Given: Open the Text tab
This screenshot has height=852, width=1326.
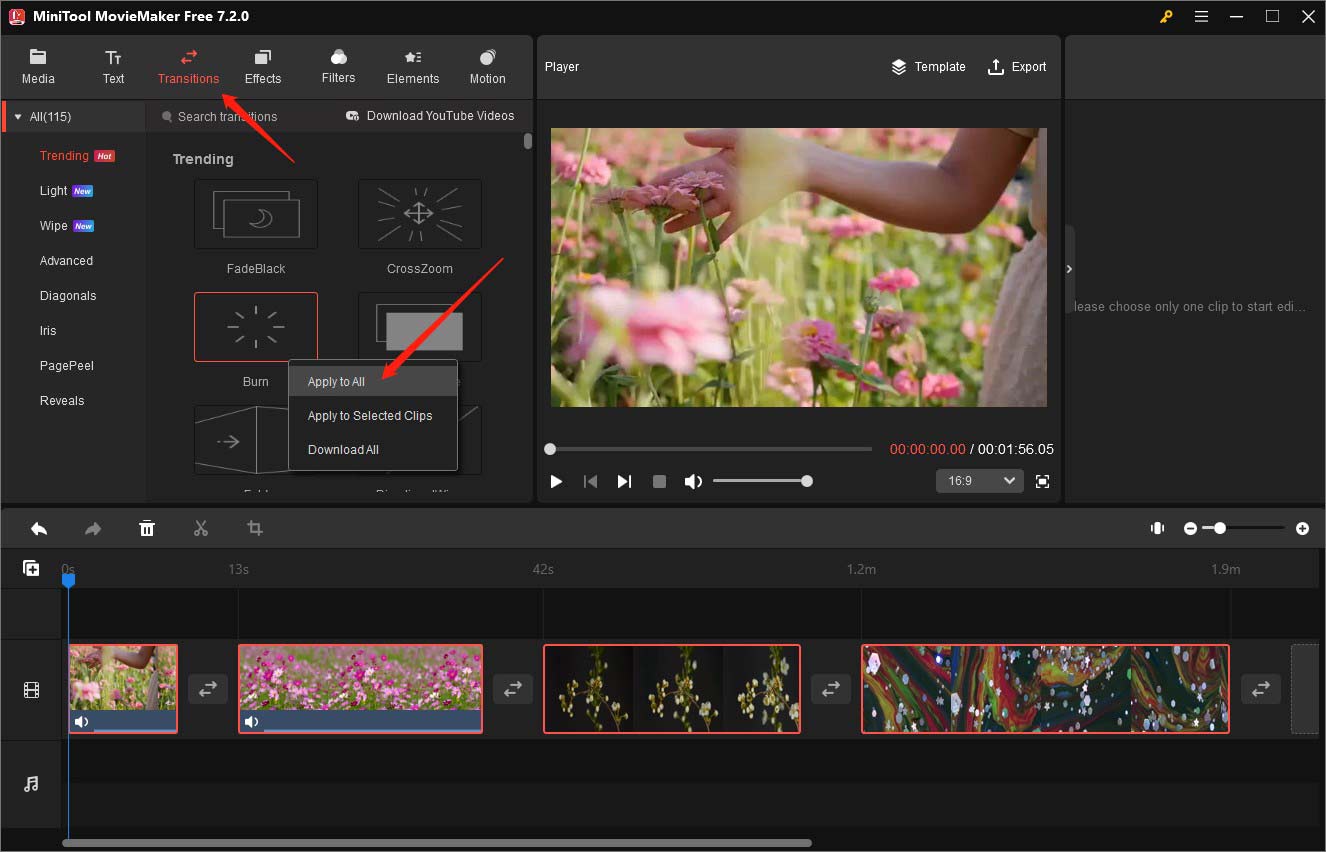Looking at the screenshot, I should pos(114,67).
